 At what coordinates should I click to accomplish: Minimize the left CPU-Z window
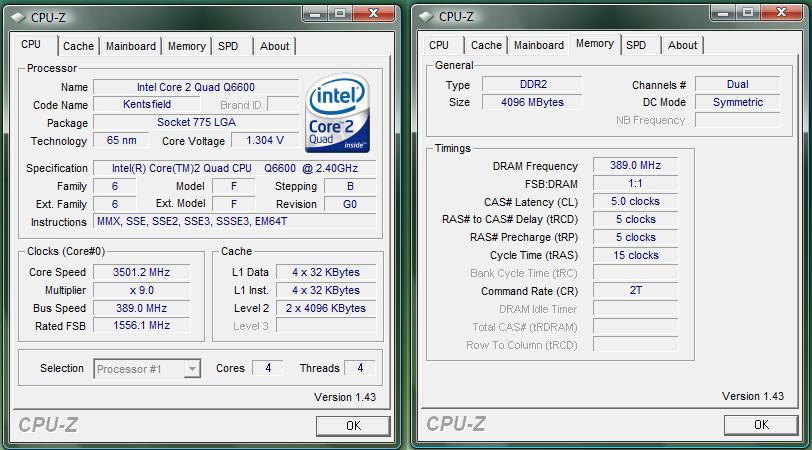point(315,13)
